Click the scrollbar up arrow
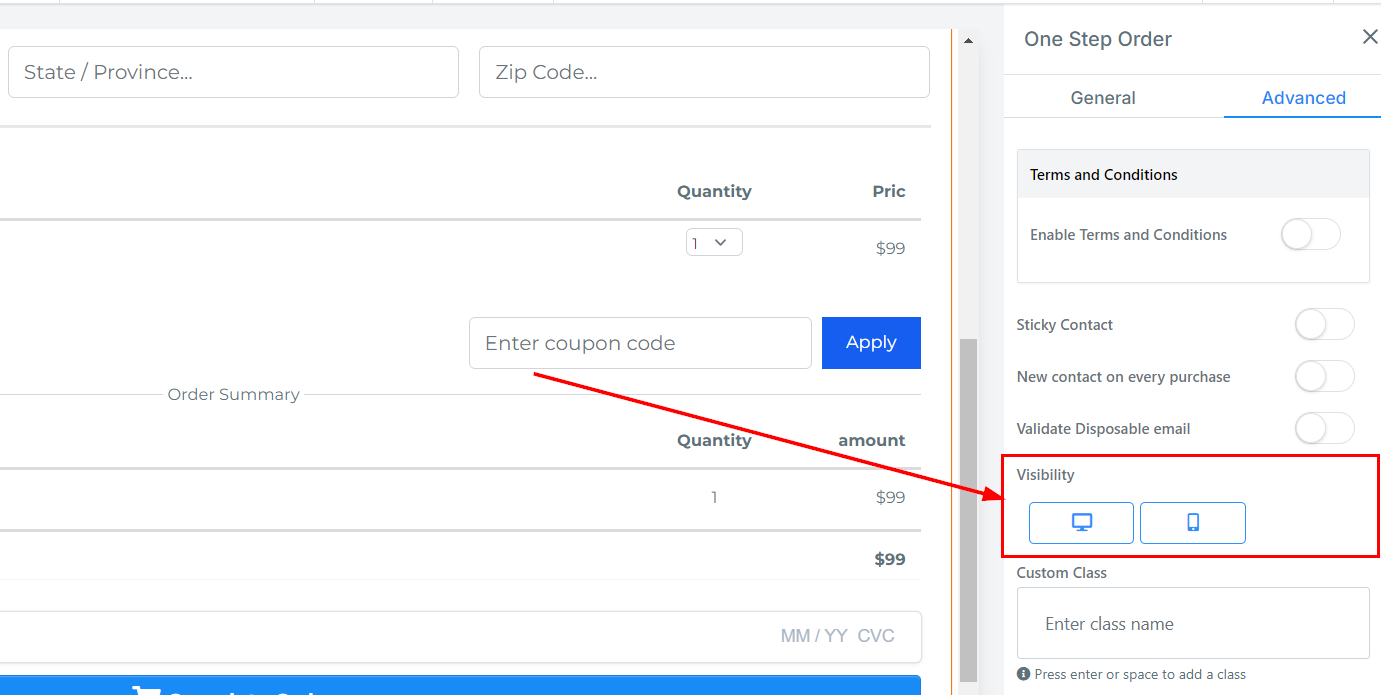 pyautogui.click(x=968, y=41)
